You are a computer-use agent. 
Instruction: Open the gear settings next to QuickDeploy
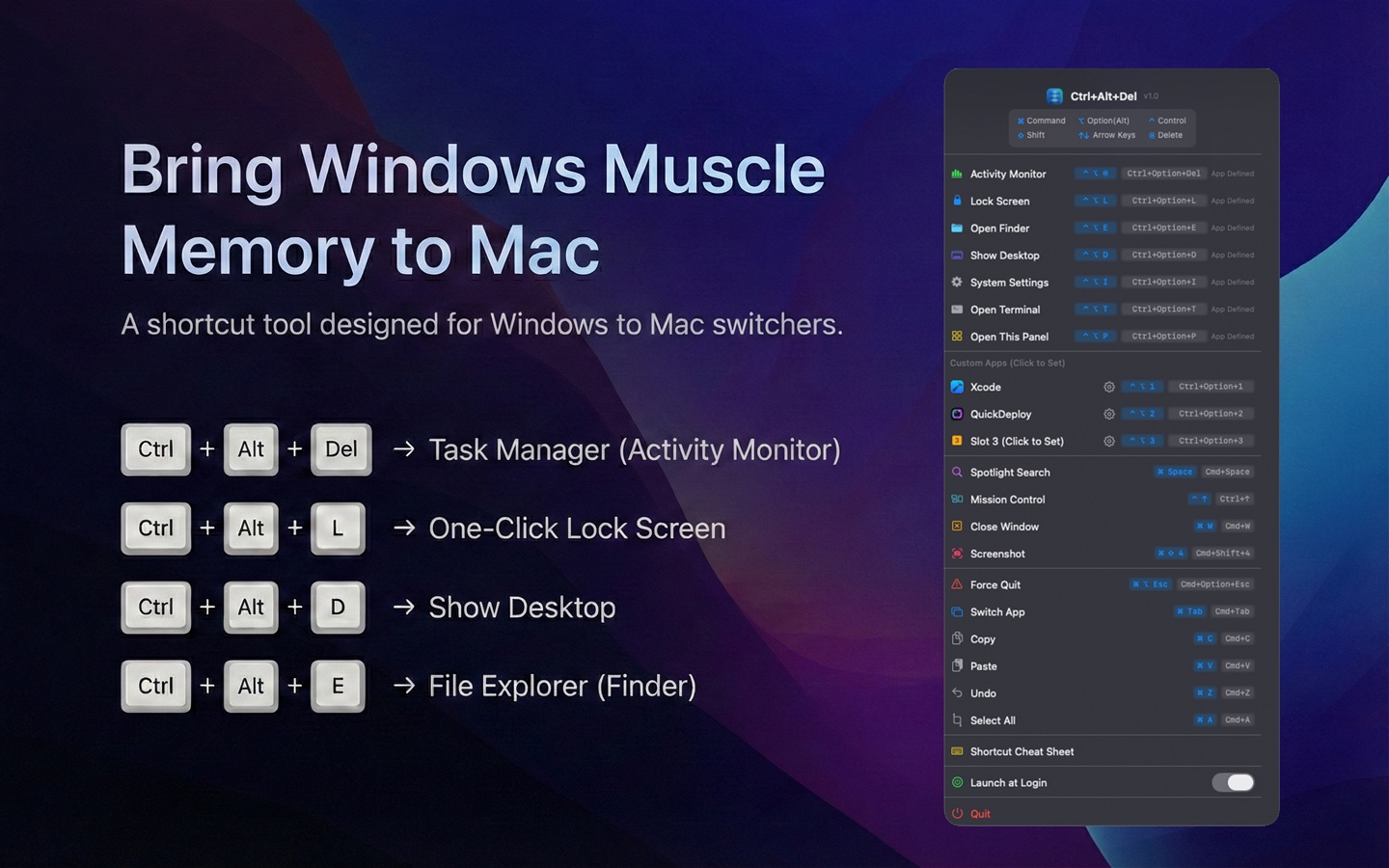(x=1108, y=414)
